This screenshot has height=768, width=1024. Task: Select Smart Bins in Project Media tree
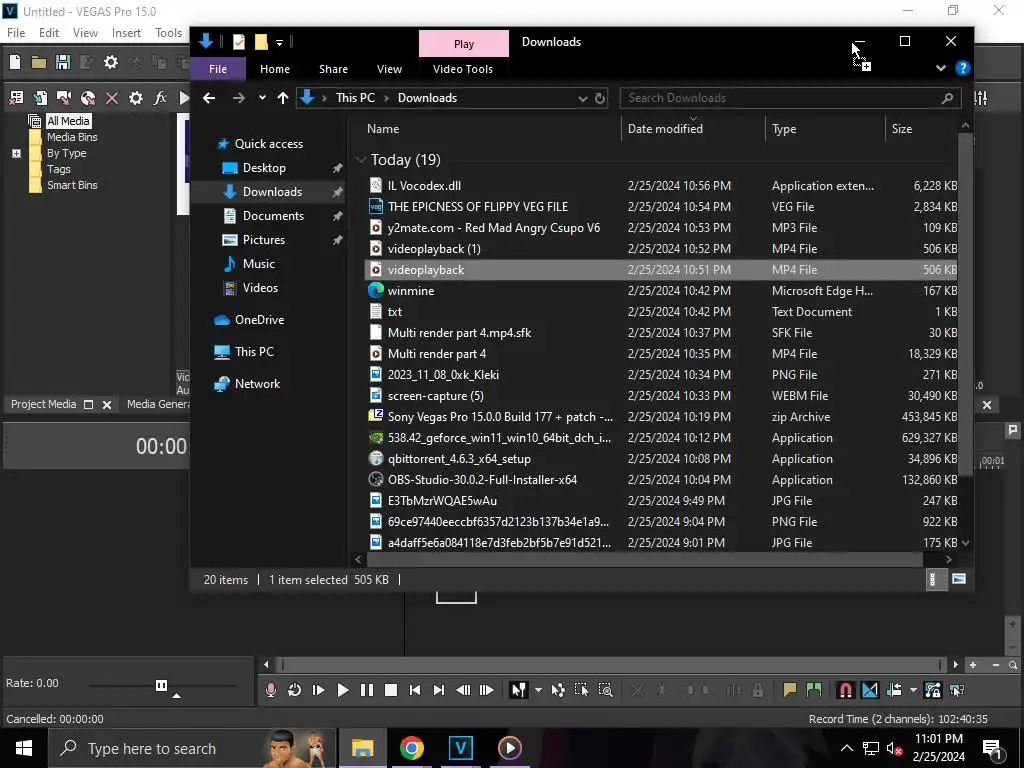(72, 185)
